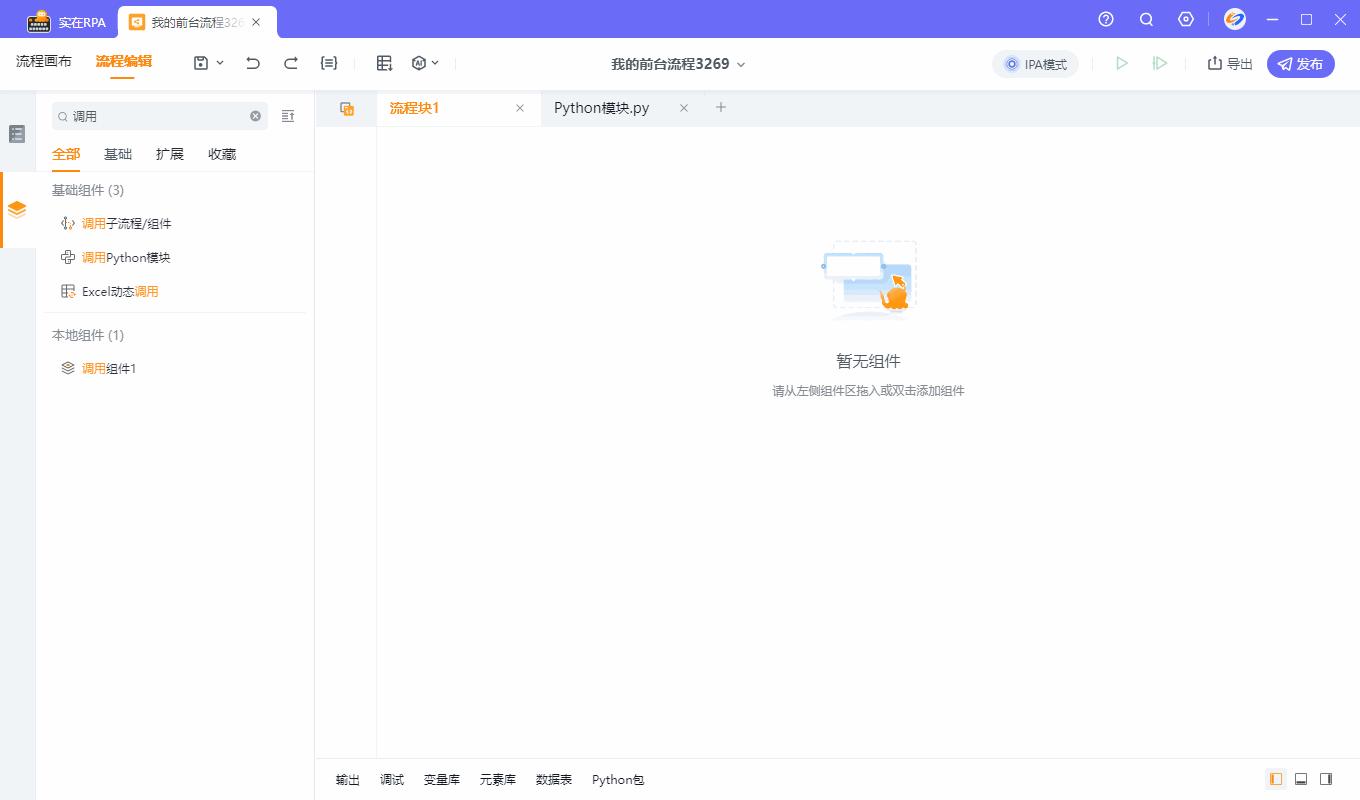The image size is (1360, 800).
Task: Expand the save button dropdown arrow
Action: [x=219, y=62]
